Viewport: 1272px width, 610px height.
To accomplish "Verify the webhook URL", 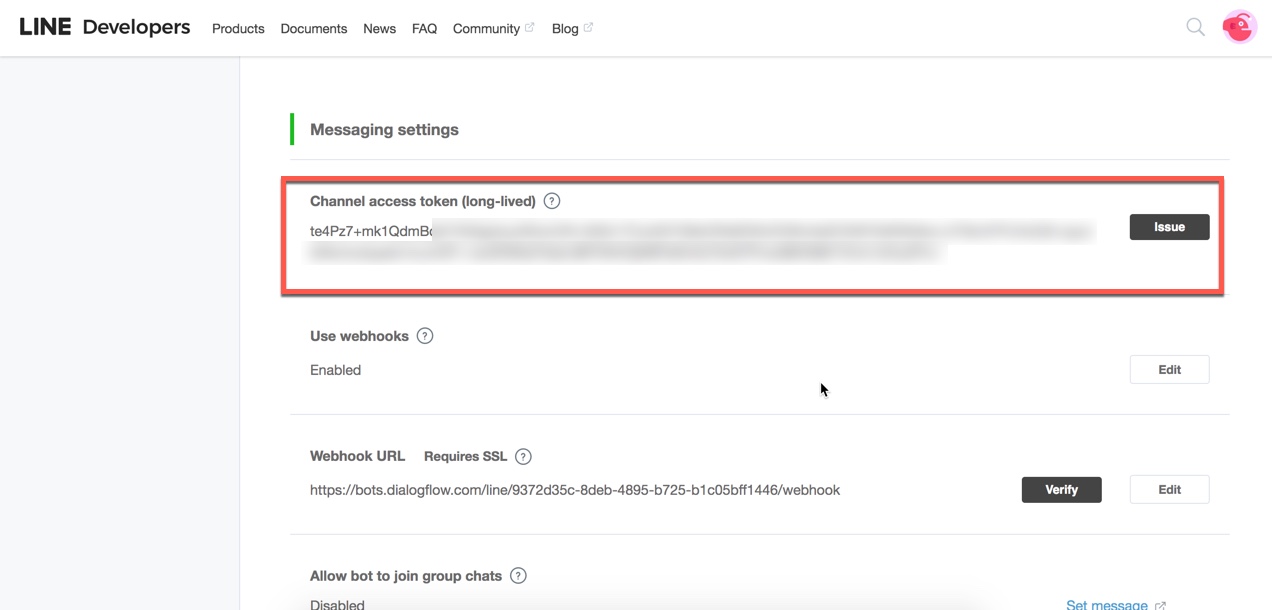I will click(1061, 490).
